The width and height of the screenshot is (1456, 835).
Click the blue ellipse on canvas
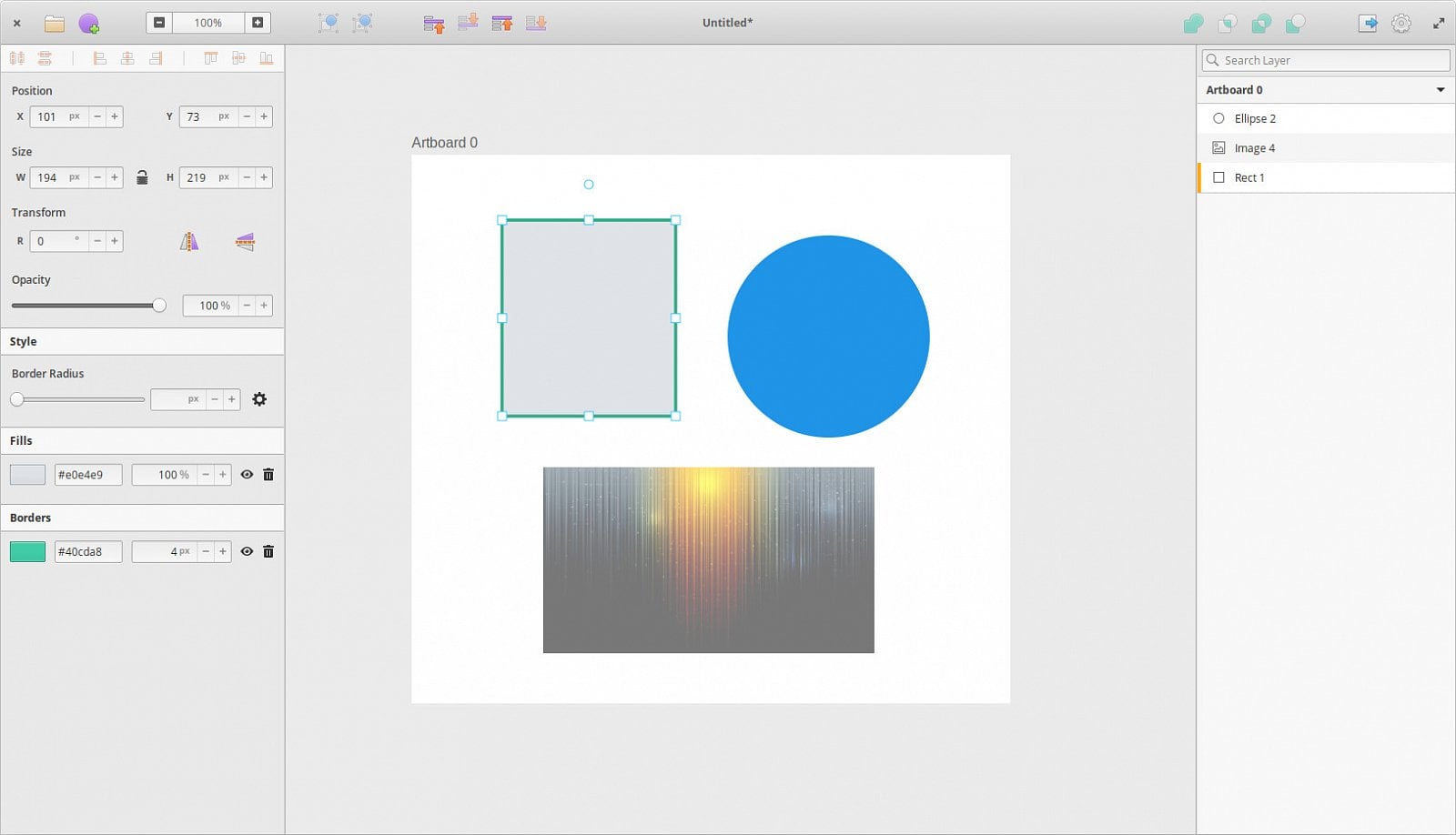(x=828, y=337)
